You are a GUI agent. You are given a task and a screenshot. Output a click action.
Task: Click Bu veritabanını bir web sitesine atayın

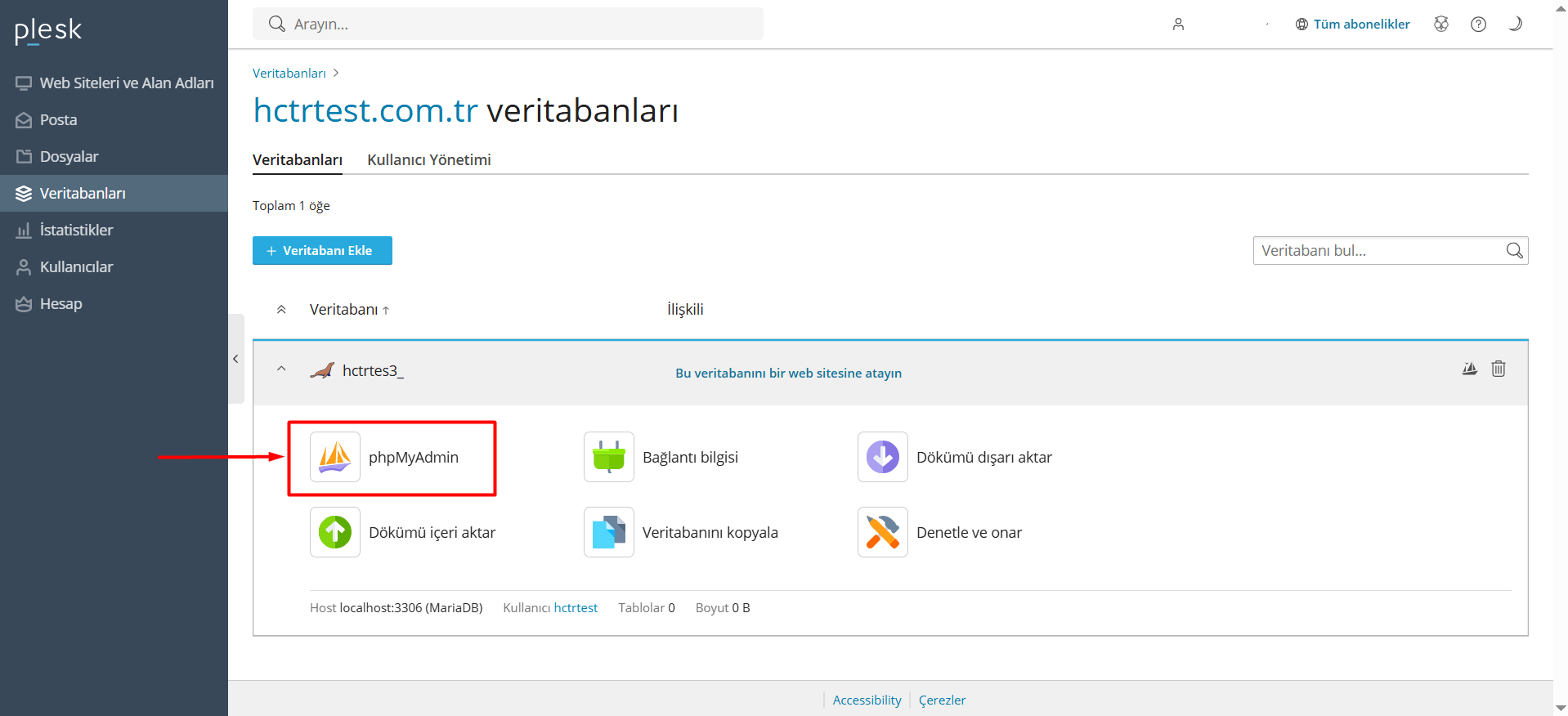click(788, 373)
